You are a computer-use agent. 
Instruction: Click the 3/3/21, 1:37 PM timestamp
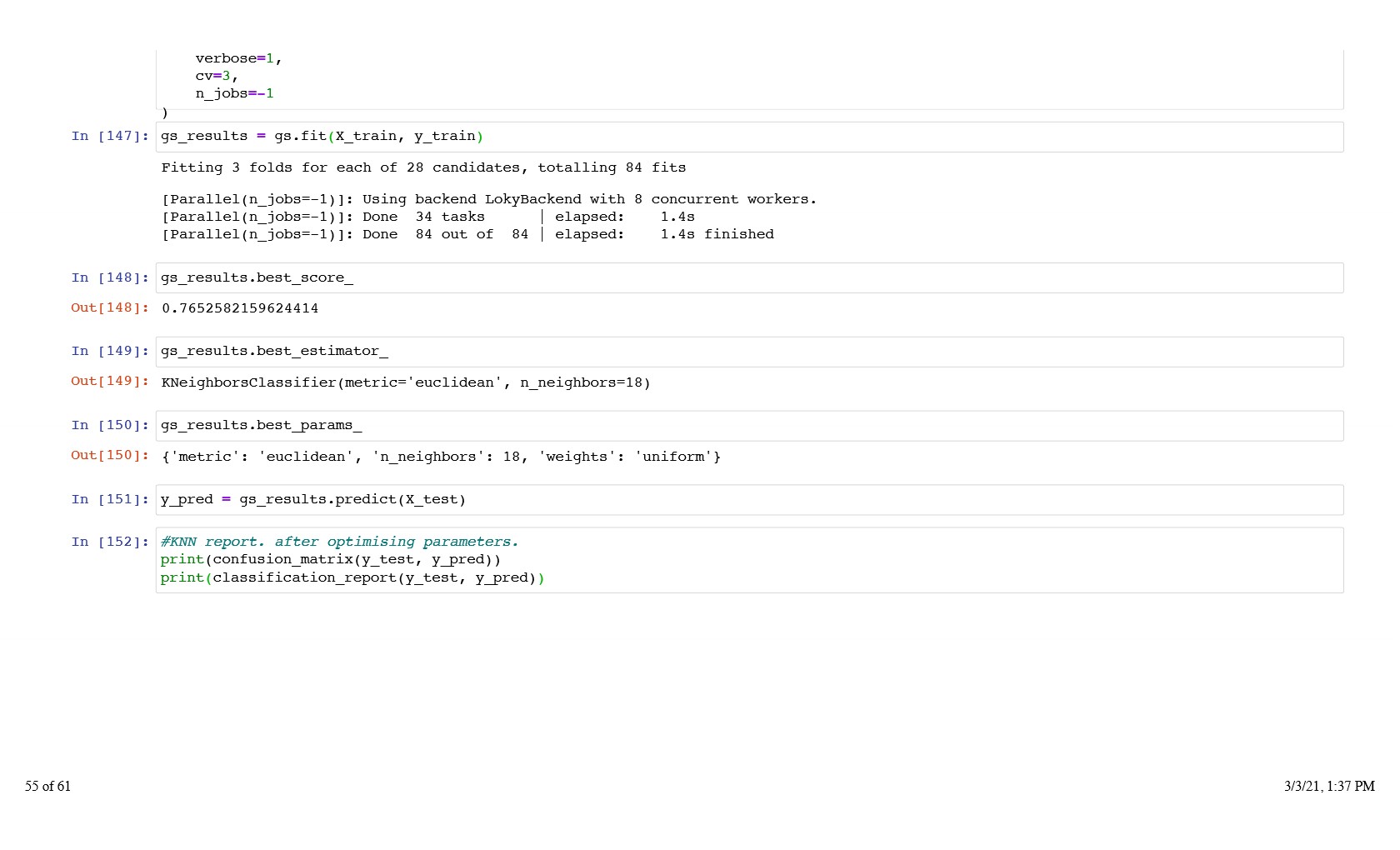pos(1328,787)
